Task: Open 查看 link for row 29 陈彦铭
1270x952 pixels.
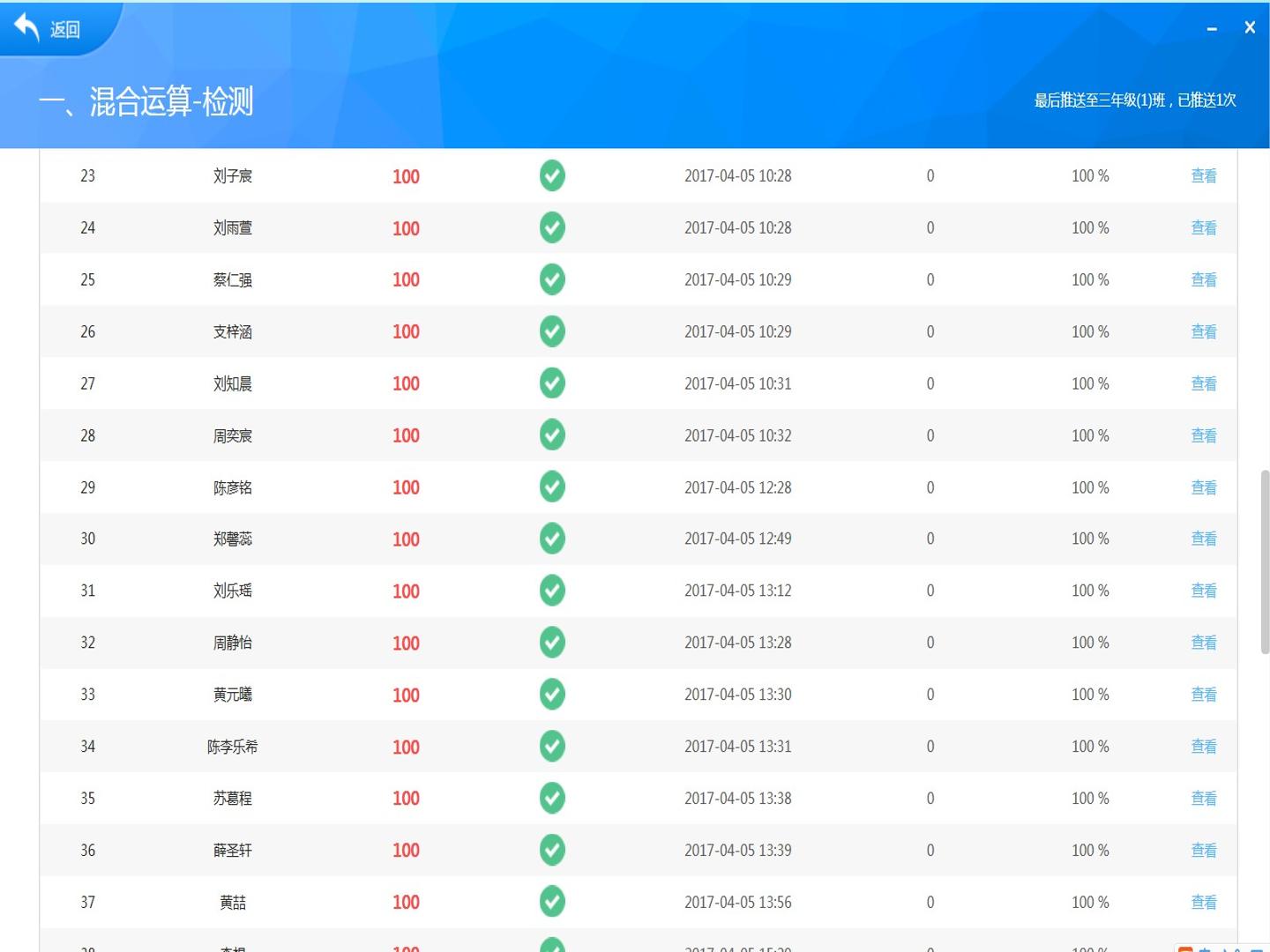Action: pyautogui.click(x=1204, y=488)
